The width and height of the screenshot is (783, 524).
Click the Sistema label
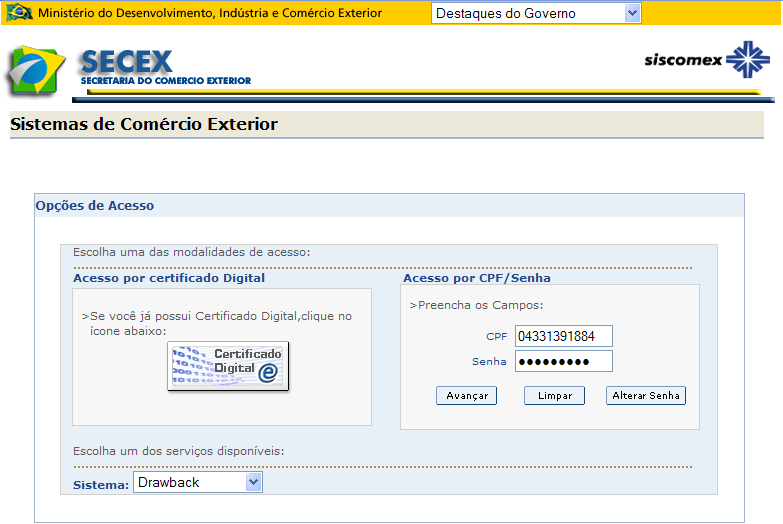pyautogui.click(x=101, y=485)
